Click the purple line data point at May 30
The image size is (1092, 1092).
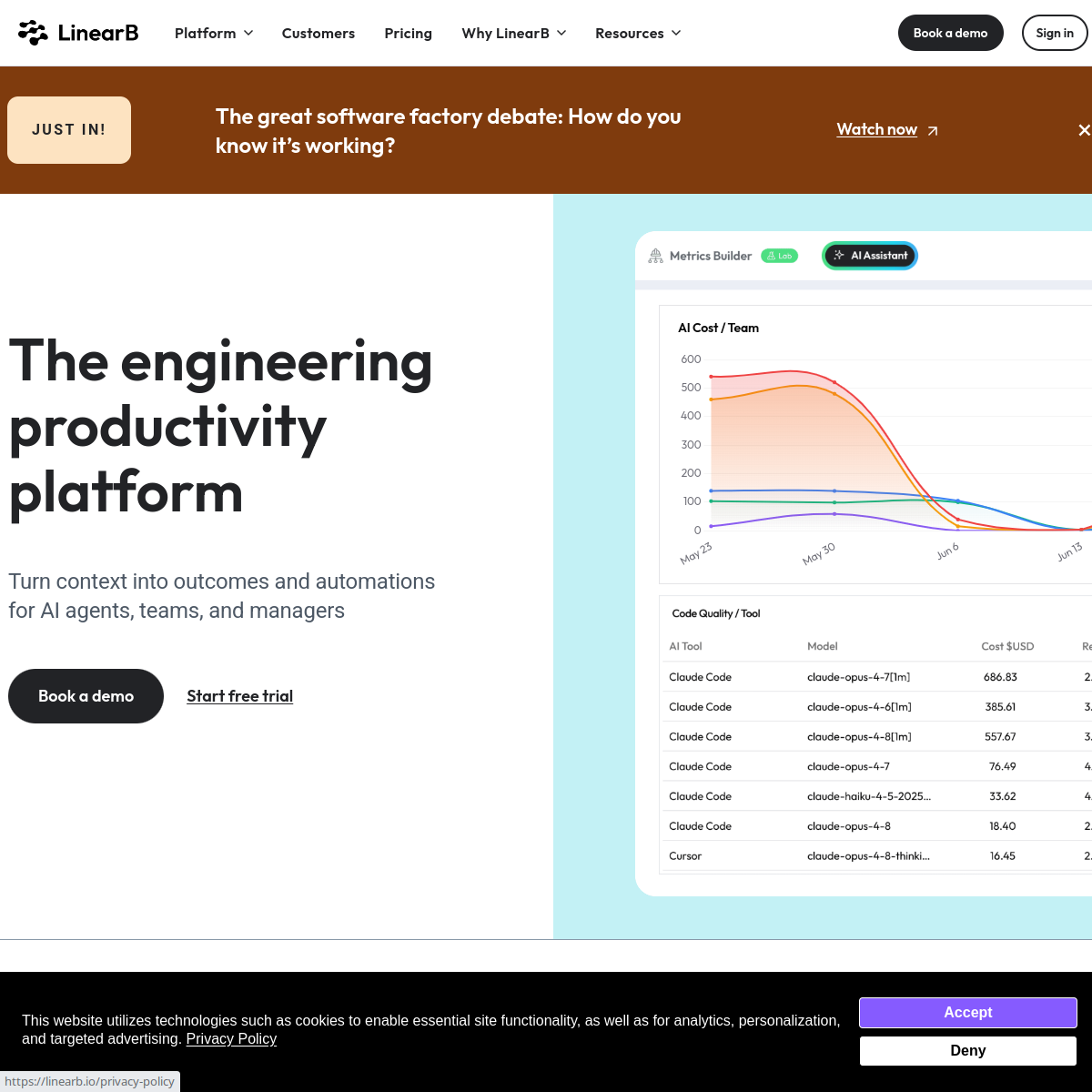[x=834, y=514]
